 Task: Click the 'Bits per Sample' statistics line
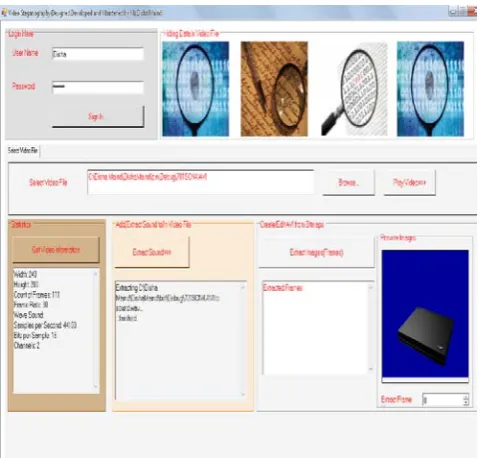[x=35, y=335]
